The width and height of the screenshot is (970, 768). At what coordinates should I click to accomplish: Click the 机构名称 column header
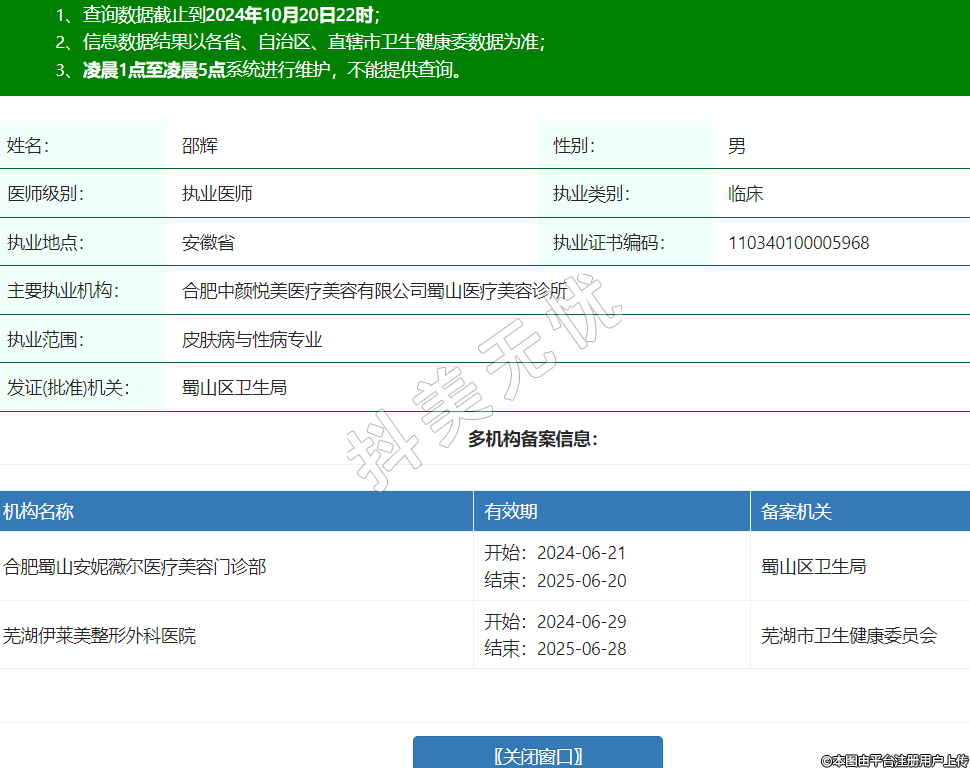pyautogui.click(x=38, y=512)
